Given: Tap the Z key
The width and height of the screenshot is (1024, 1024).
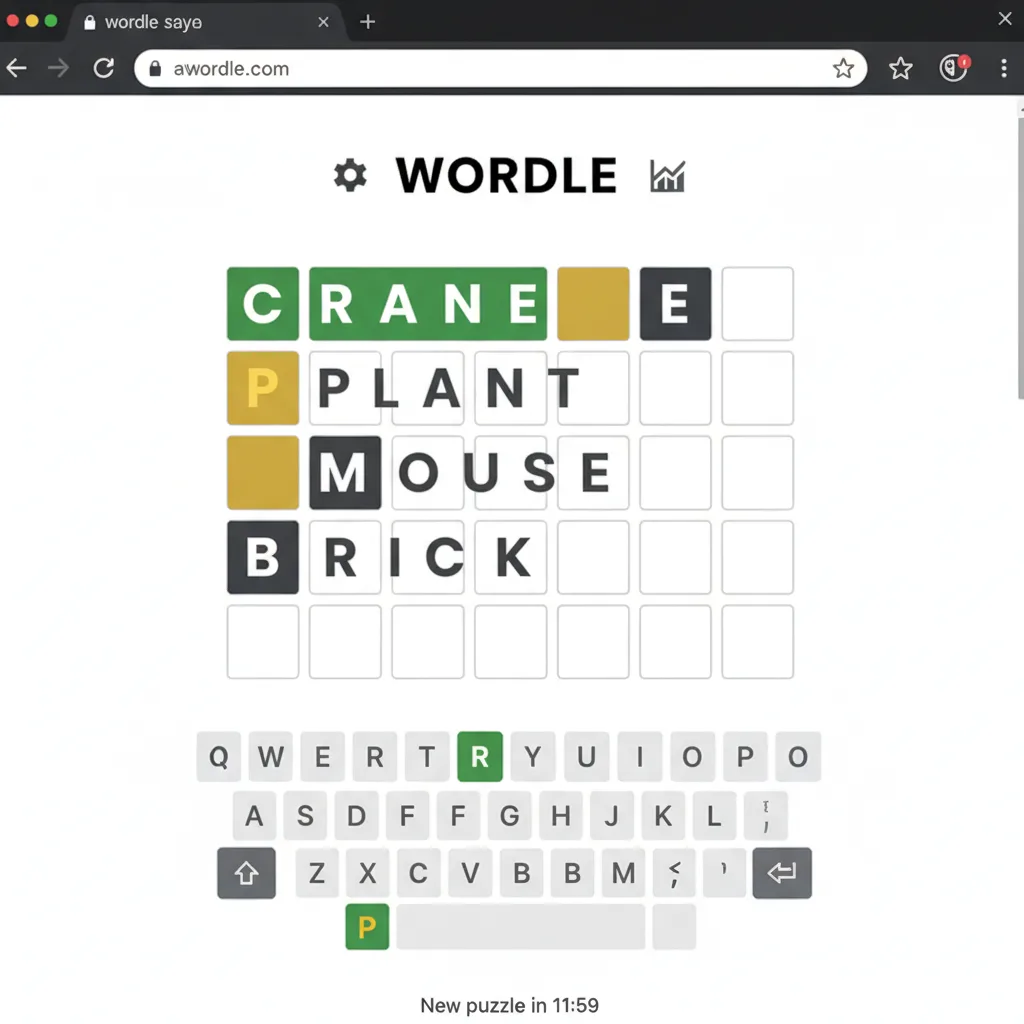Looking at the screenshot, I should [317, 873].
